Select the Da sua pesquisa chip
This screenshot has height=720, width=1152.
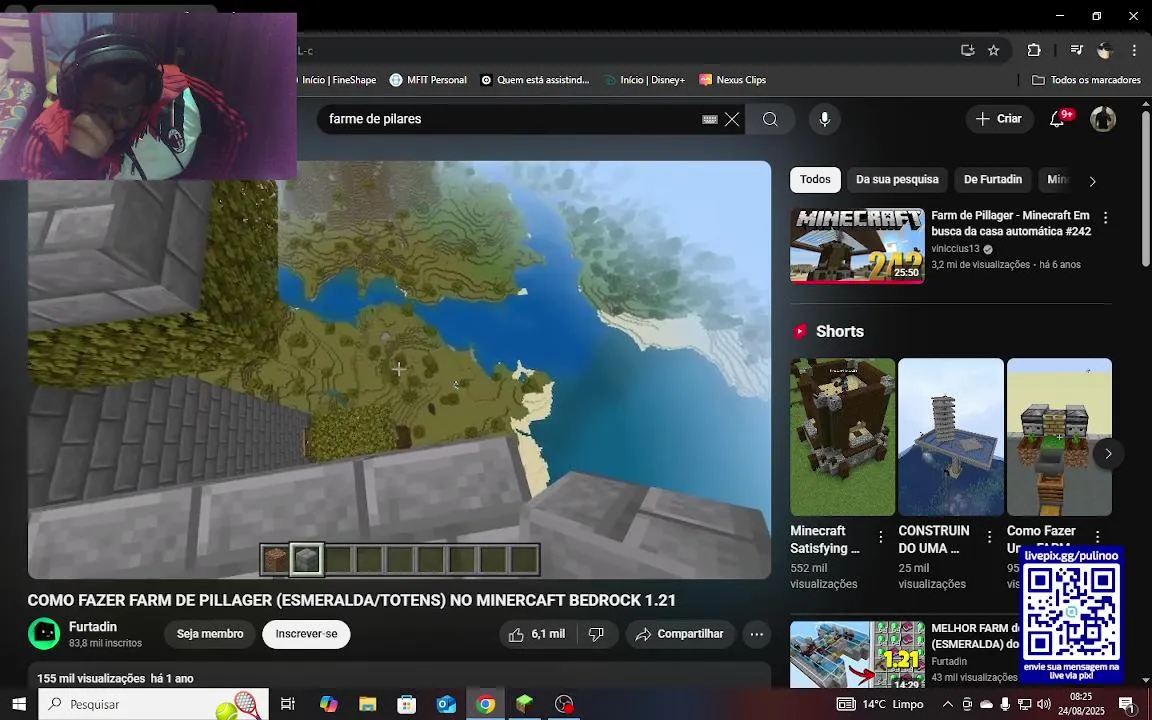pos(897,180)
